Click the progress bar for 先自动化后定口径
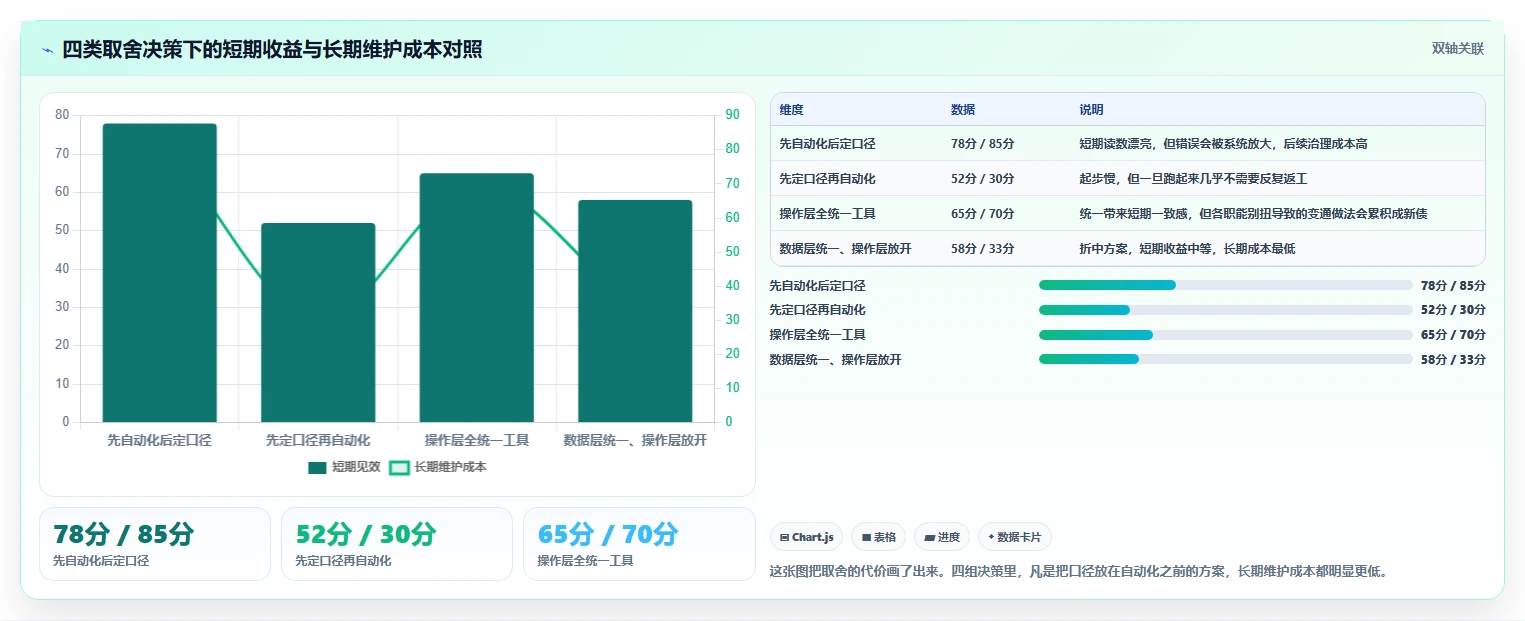The height and width of the screenshot is (621, 1525). (x=1225, y=285)
